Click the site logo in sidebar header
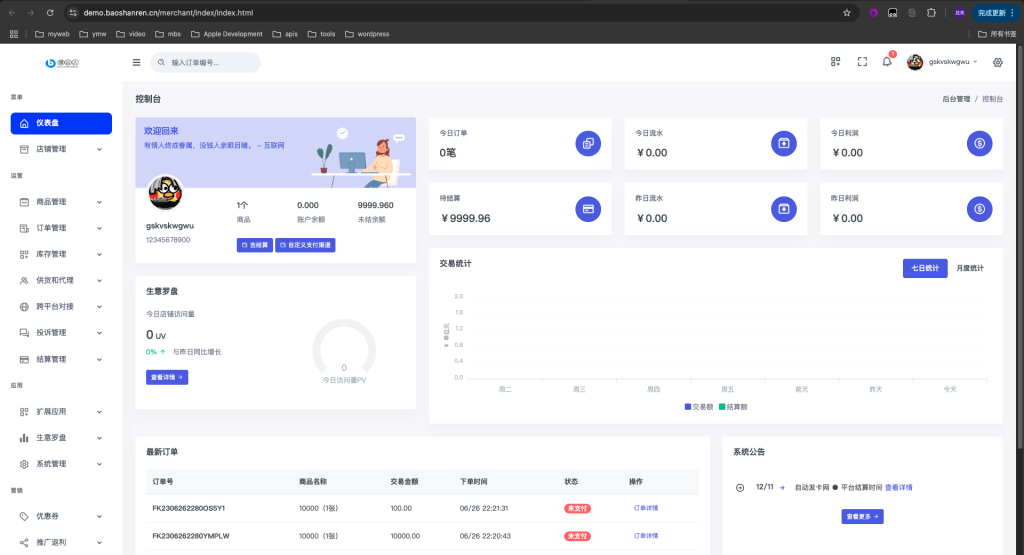The image size is (1024, 555). pos(62,63)
